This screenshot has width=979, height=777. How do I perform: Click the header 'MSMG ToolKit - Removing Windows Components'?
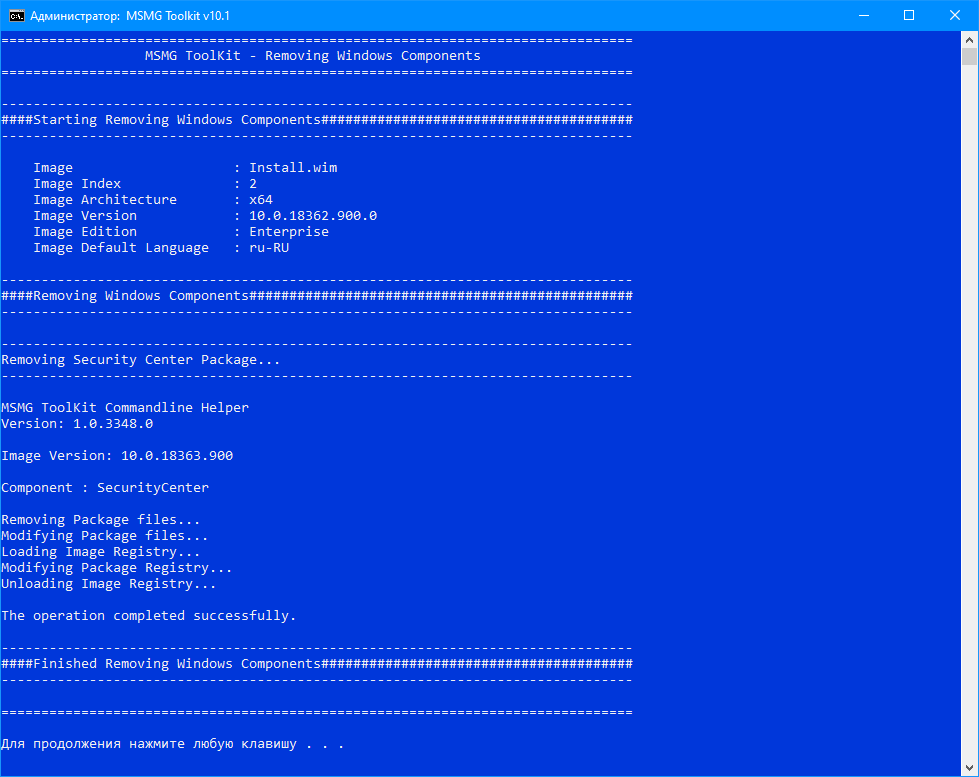(313, 56)
